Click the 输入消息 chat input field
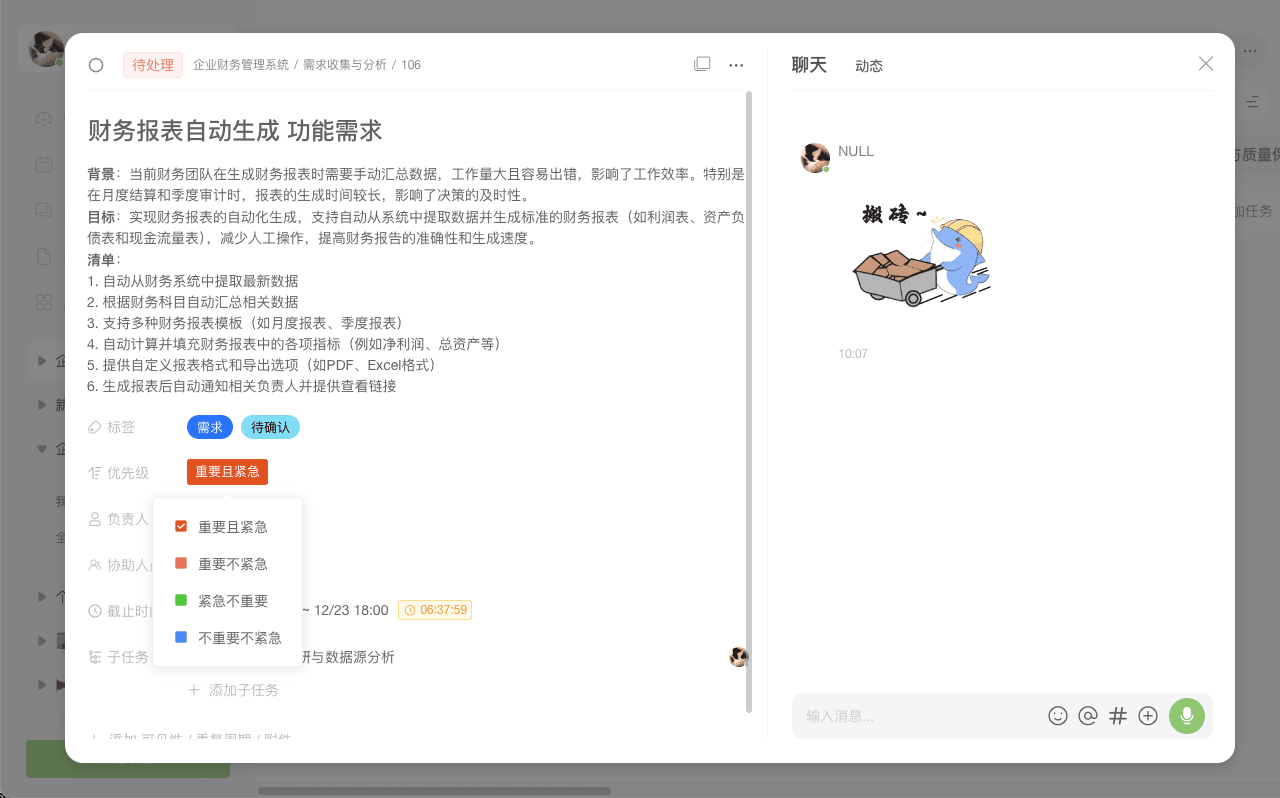The image size is (1280, 798). pyautogui.click(x=920, y=716)
